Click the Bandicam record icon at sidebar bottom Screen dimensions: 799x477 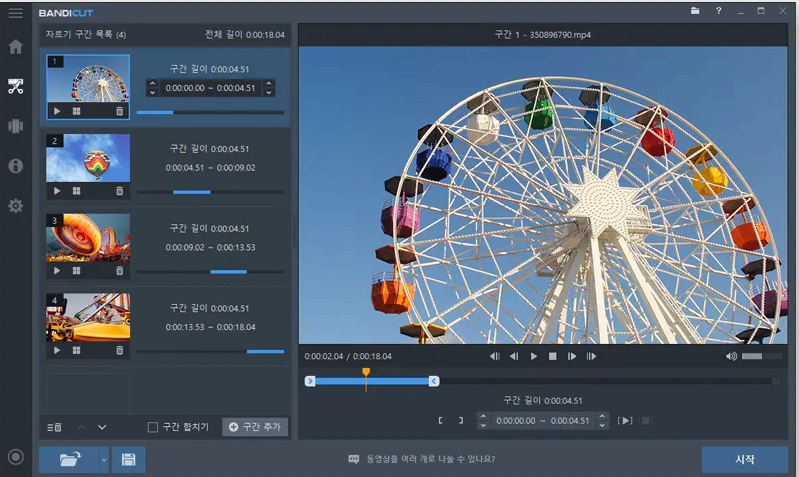pyautogui.click(x=15, y=457)
